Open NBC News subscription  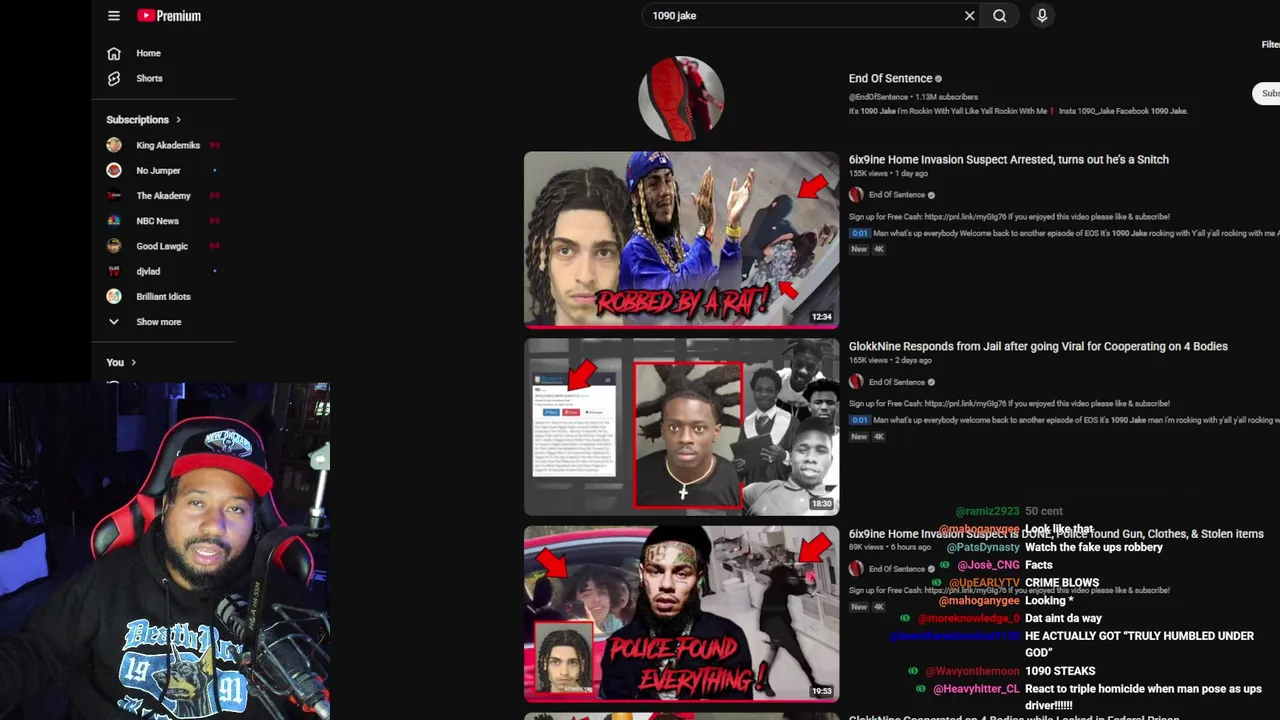157,221
